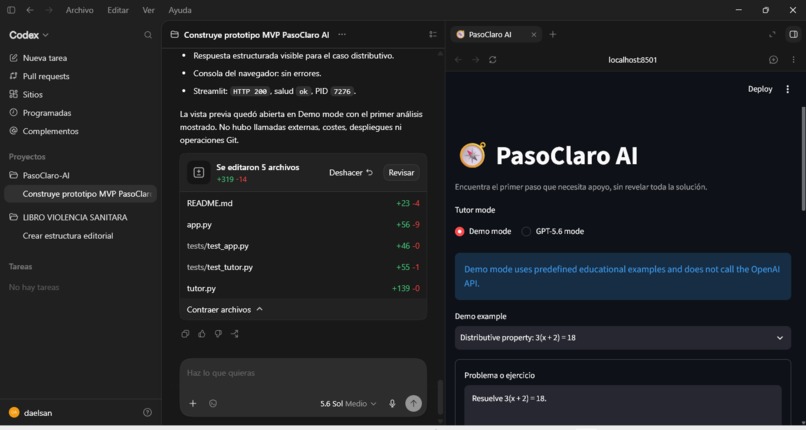806x430 pixels.
Task: Copy the response with the copy icon
Action: coord(185,334)
